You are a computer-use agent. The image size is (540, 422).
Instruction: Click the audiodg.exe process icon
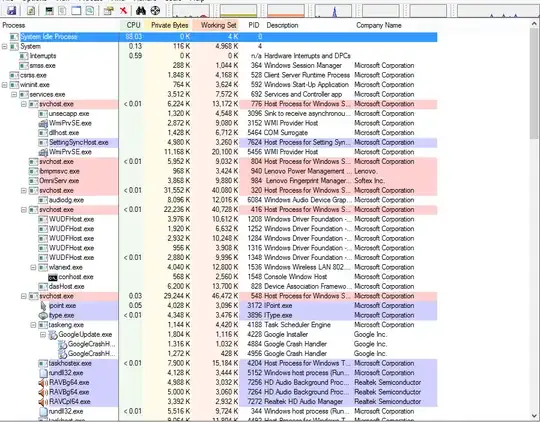click(x=43, y=200)
